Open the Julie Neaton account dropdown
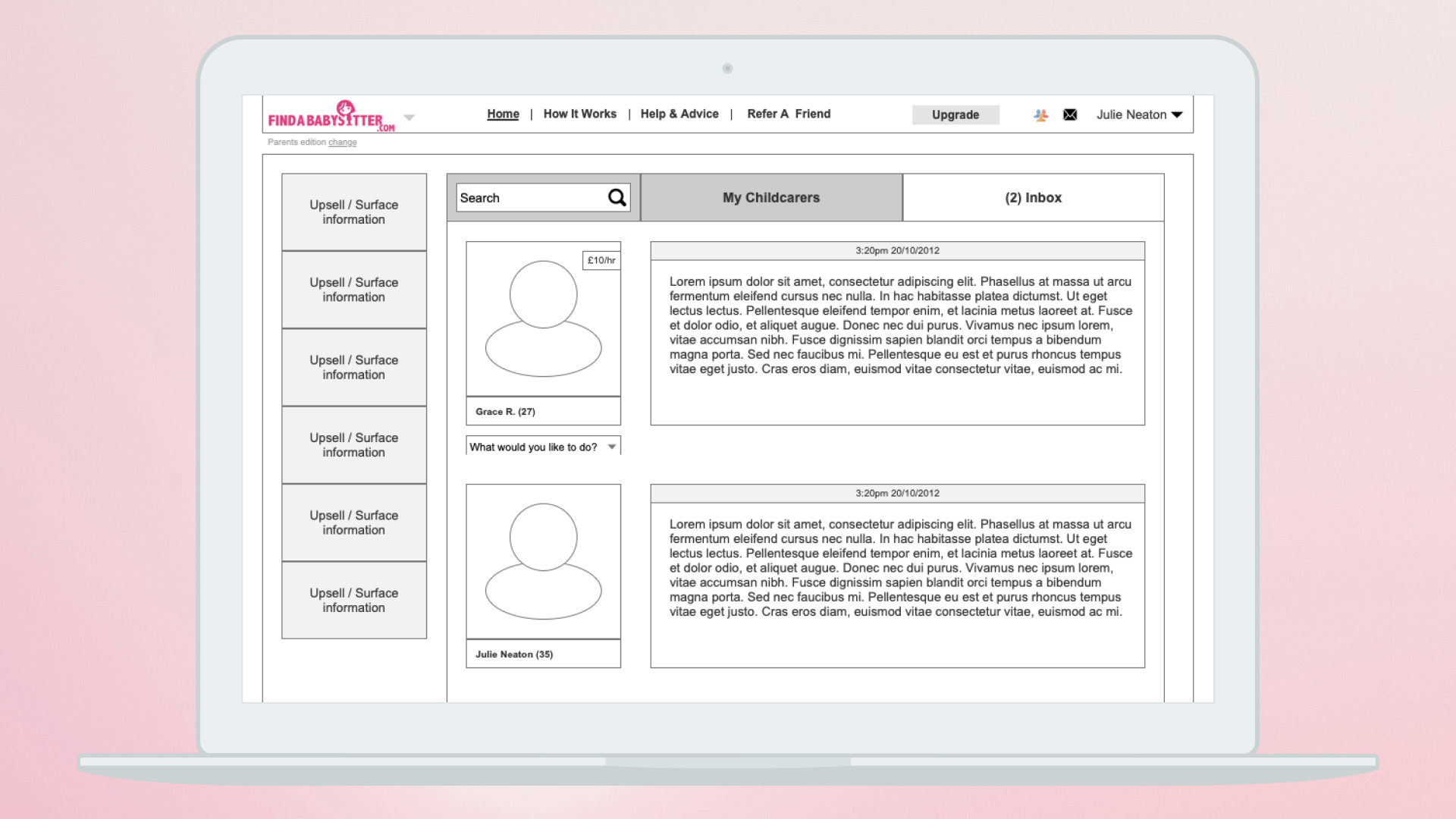This screenshot has height=819, width=1456. pos(1139,115)
